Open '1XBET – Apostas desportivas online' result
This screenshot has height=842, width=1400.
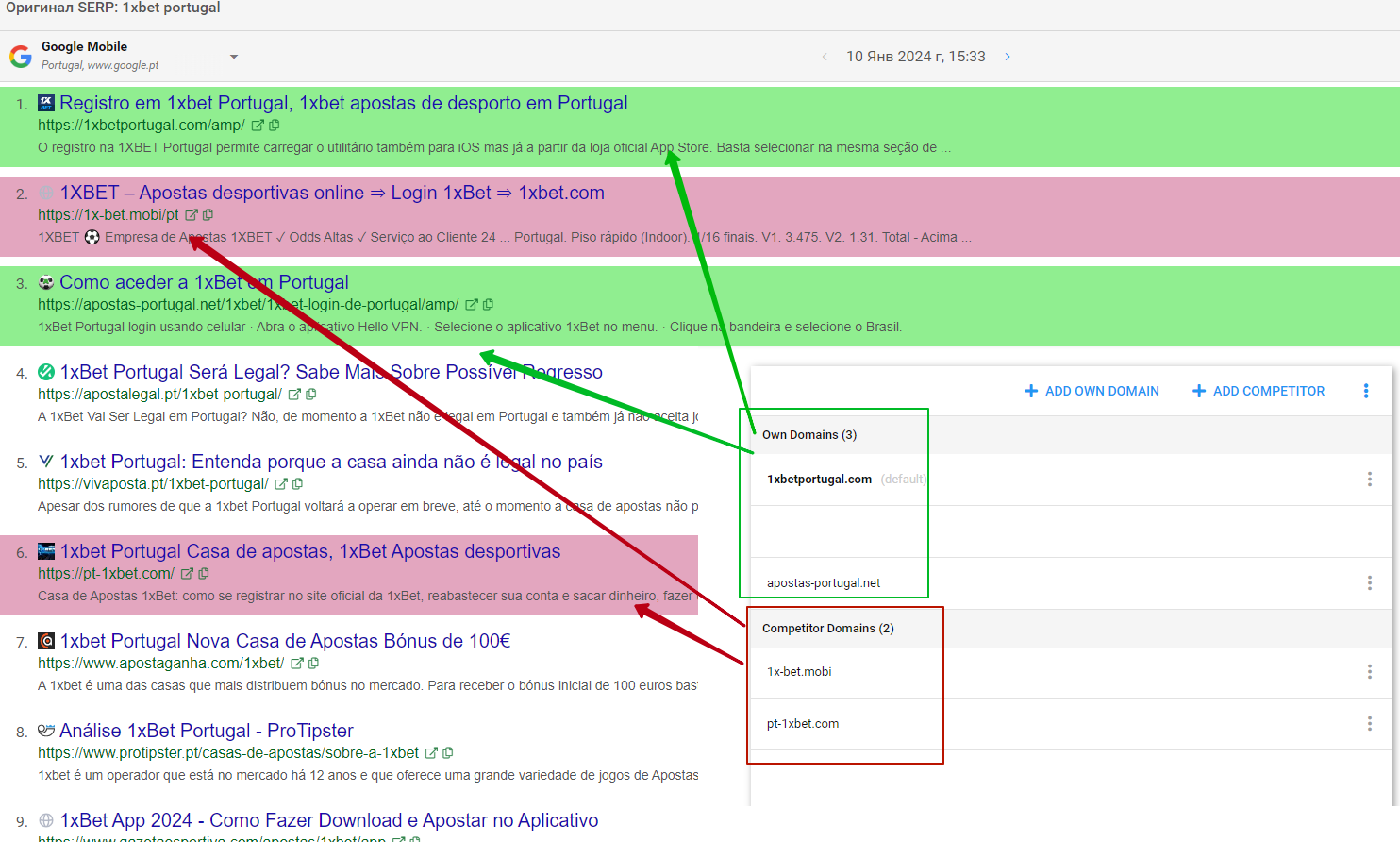[x=332, y=193]
